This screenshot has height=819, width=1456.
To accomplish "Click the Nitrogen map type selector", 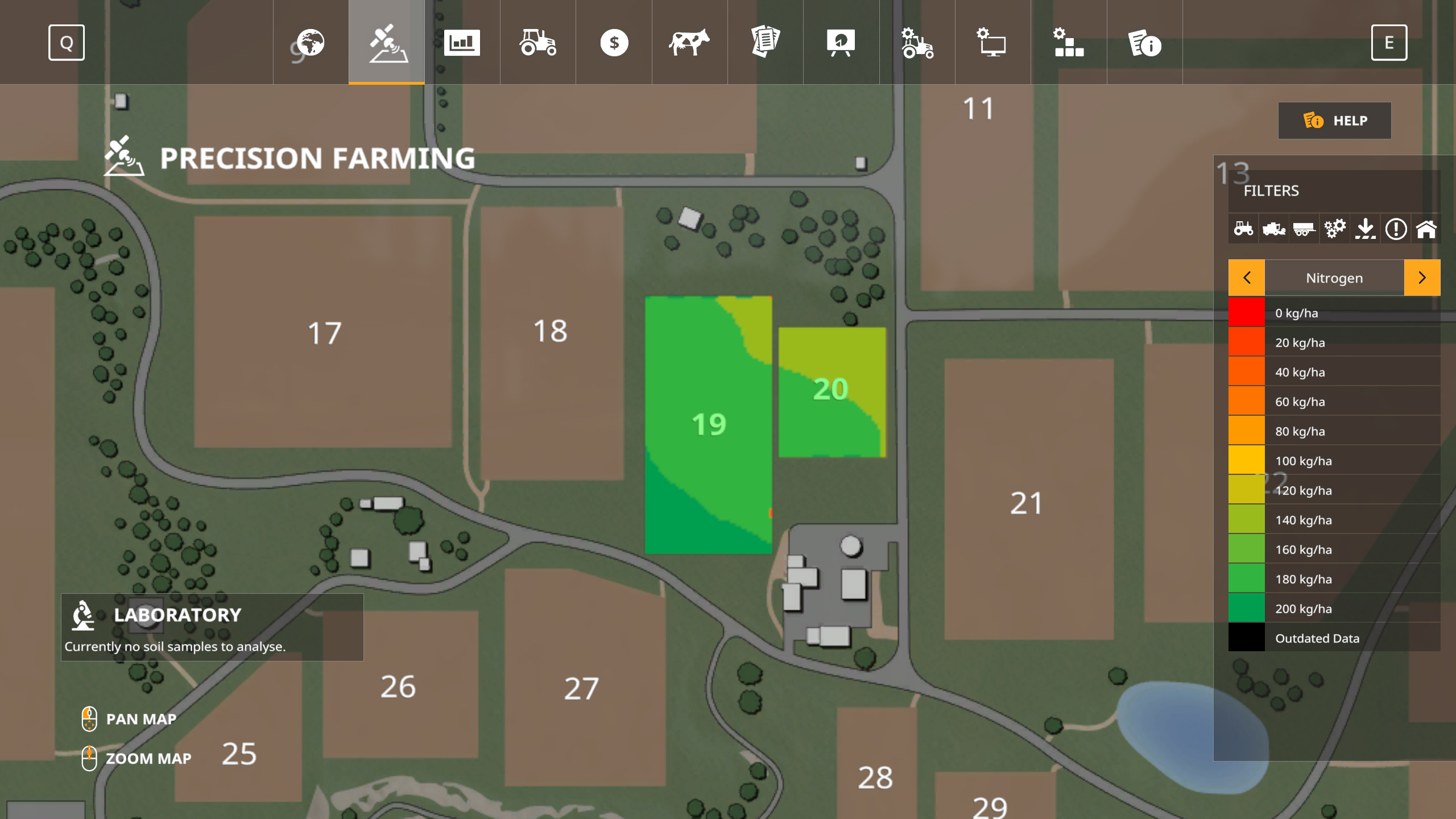I will click(x=1334, y=278).
